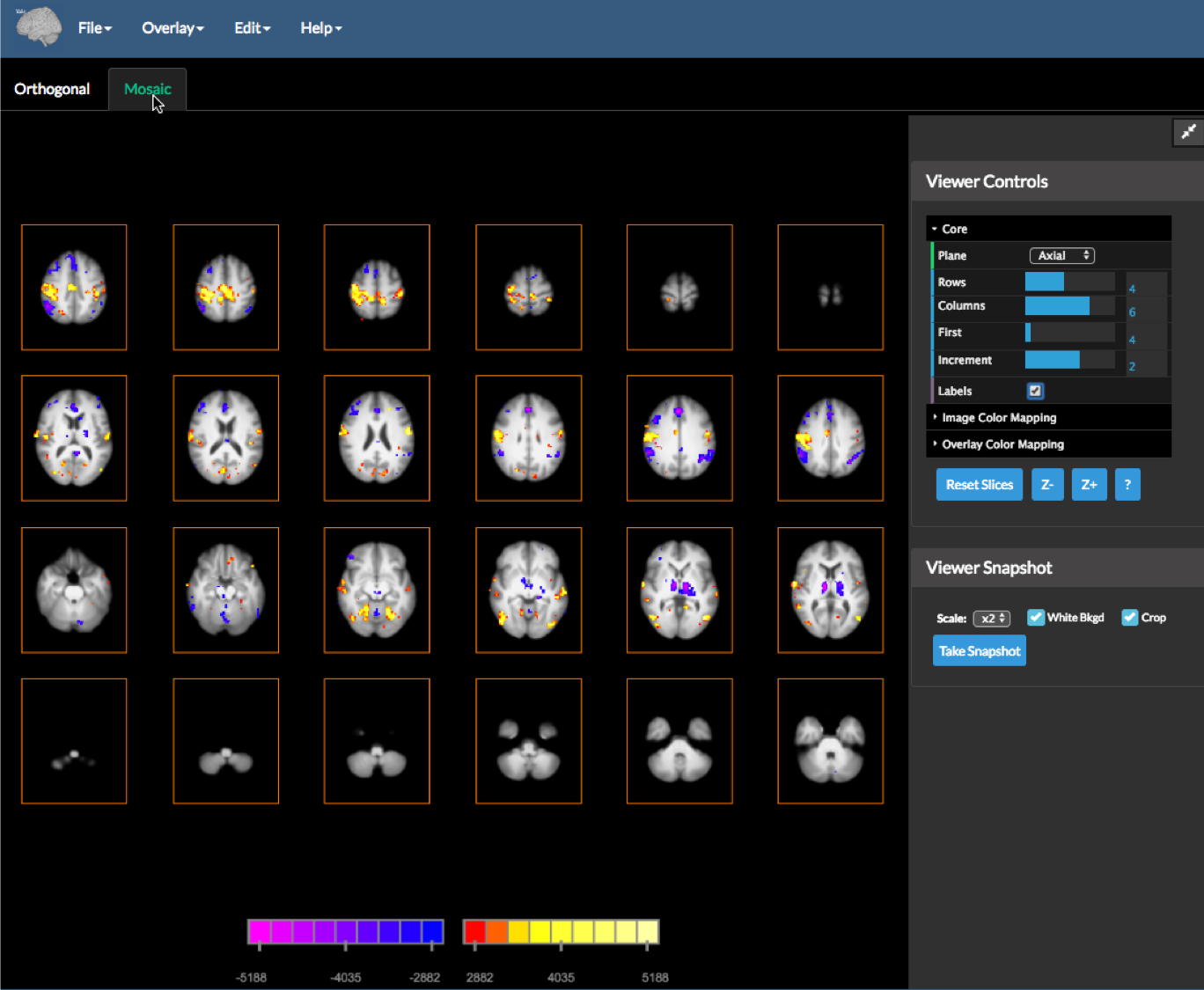This screenshot has height=990, width=1204.
Task: Click the brain logo icon
Action: tap(39, 27)
